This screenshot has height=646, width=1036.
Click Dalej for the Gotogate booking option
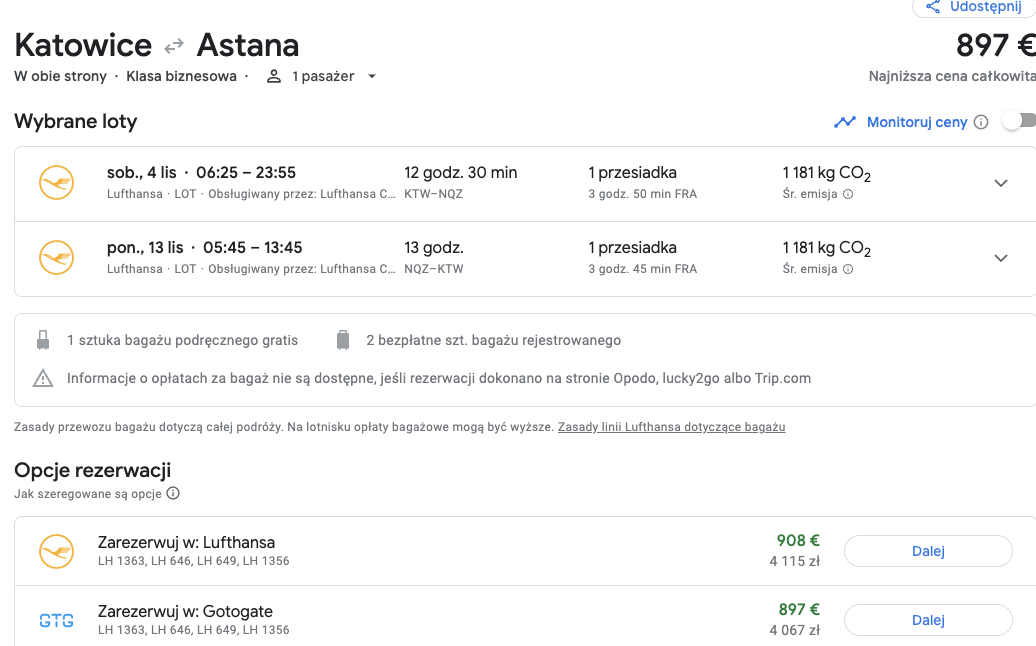tap(928, 620)
